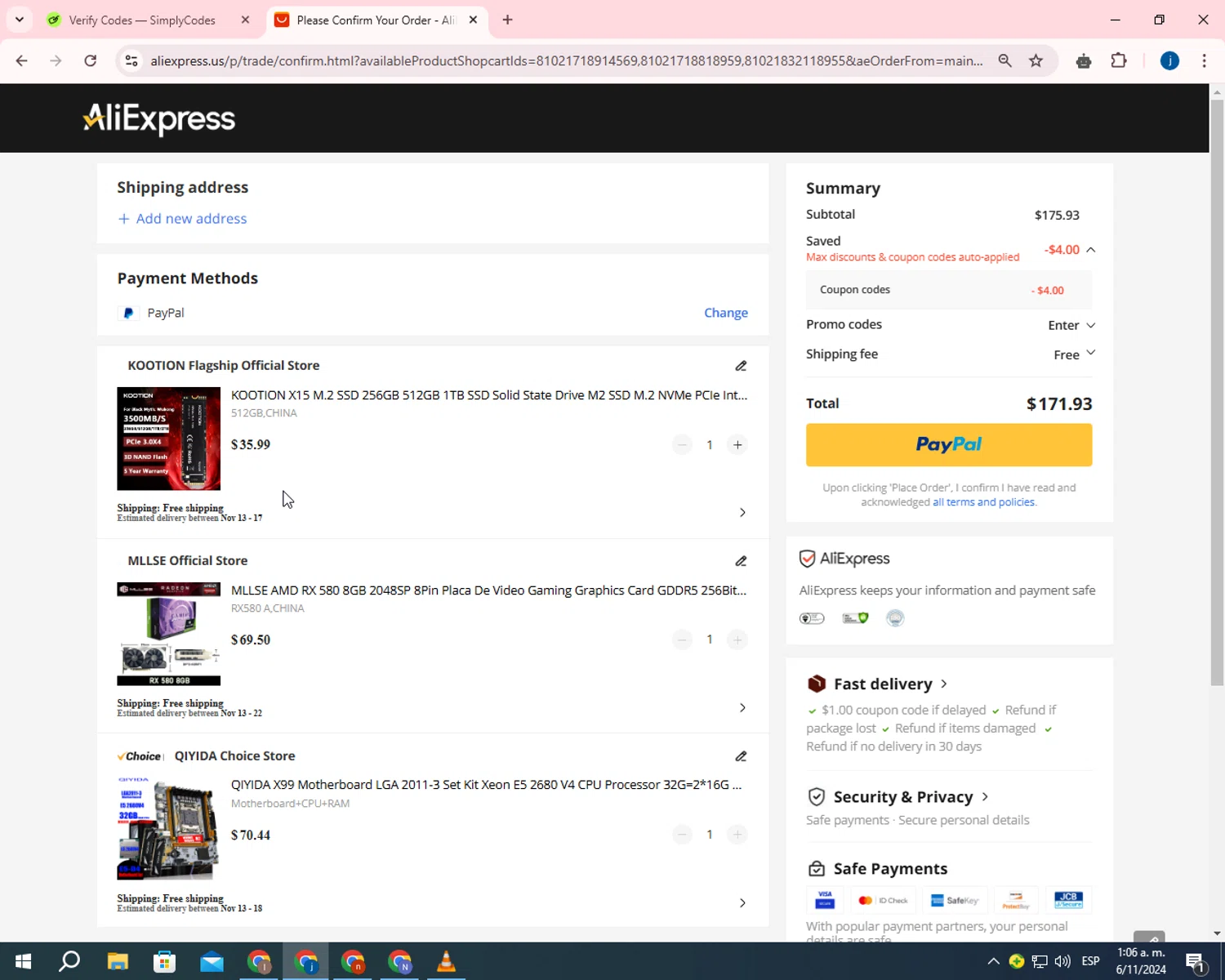This screenshot has width=1225, height=980.
Task: Change the payment method
Action: 726,313
